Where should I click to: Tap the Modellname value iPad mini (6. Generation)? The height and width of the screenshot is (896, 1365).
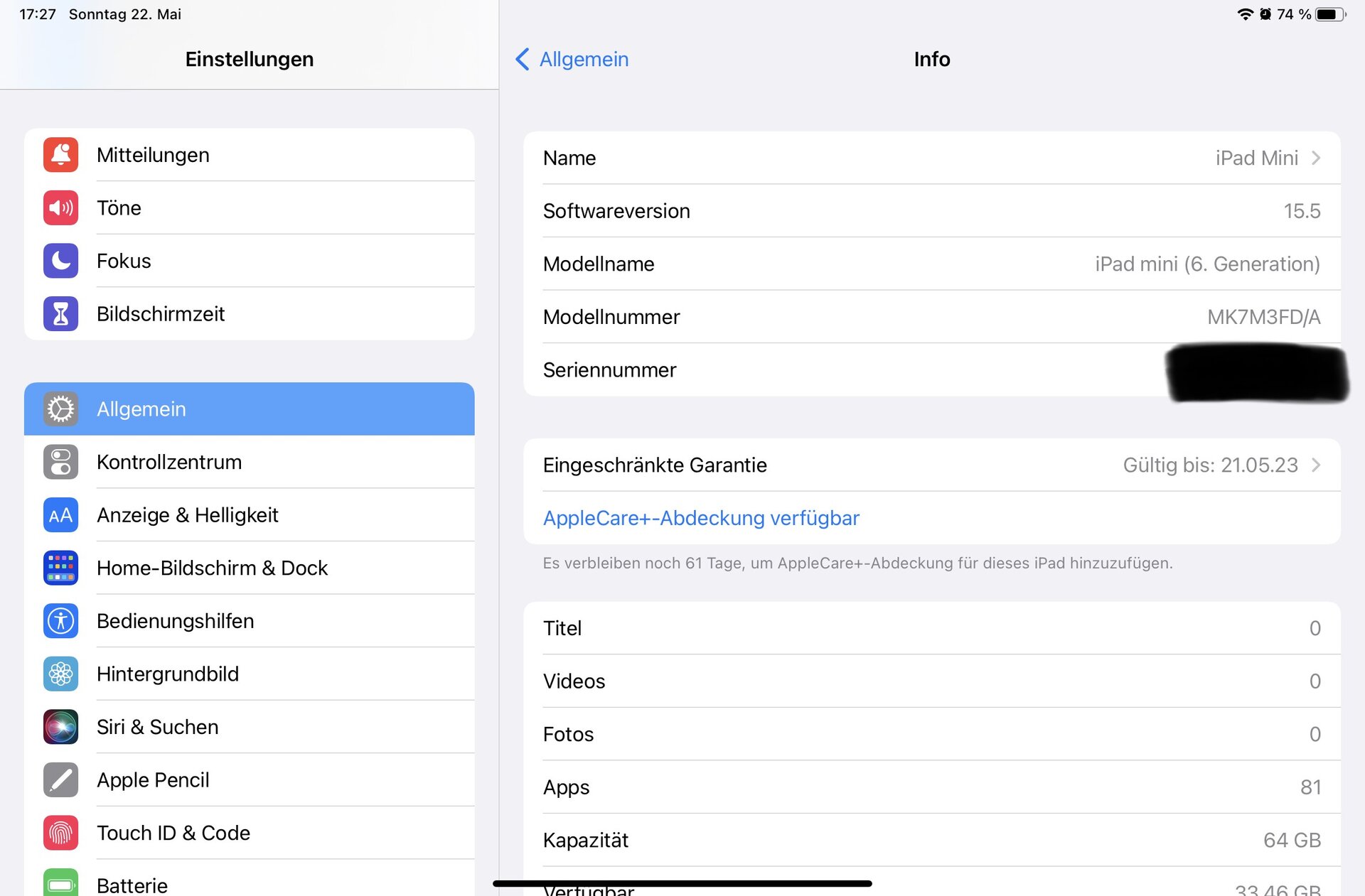point(1207,264)
